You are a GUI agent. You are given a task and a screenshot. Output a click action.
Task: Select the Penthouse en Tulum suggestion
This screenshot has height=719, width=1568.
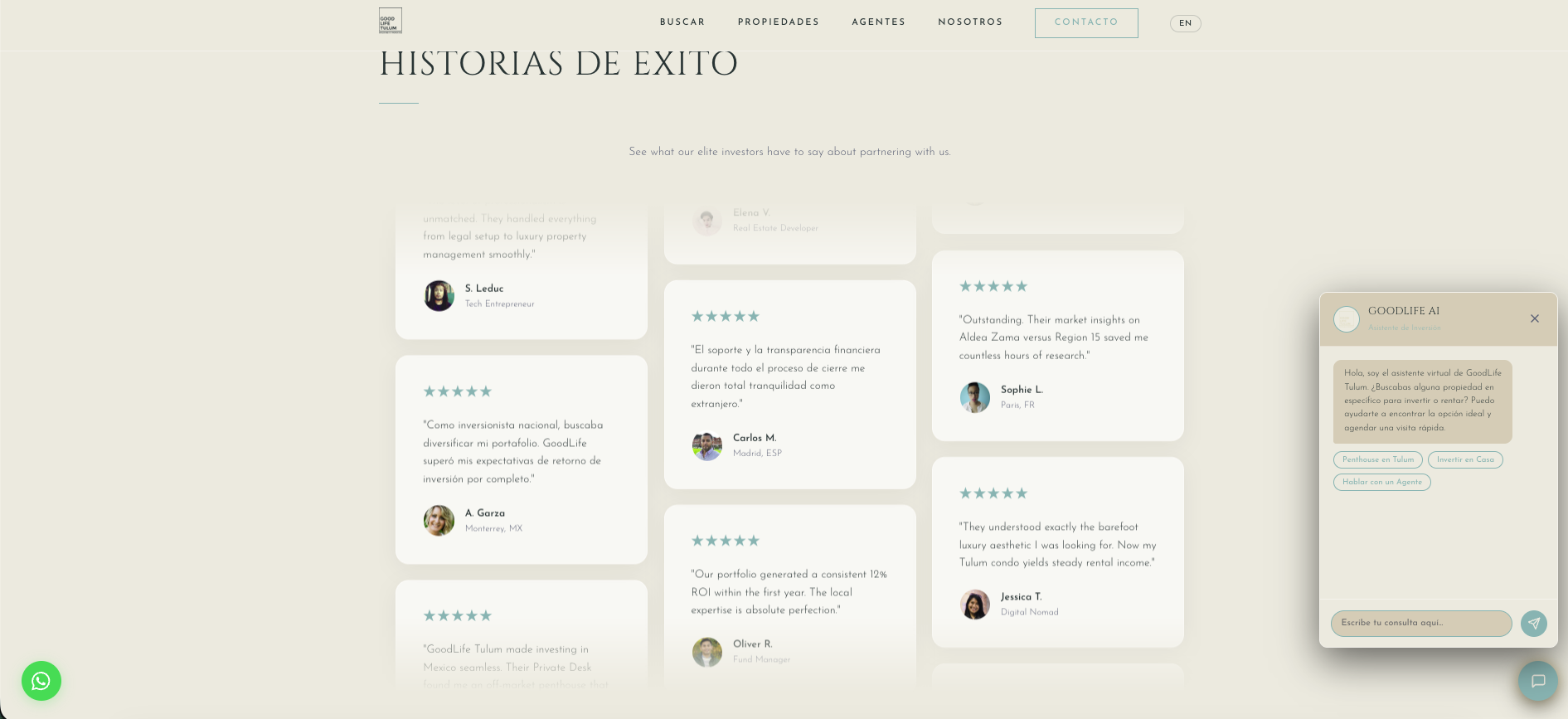point(1377,459)
